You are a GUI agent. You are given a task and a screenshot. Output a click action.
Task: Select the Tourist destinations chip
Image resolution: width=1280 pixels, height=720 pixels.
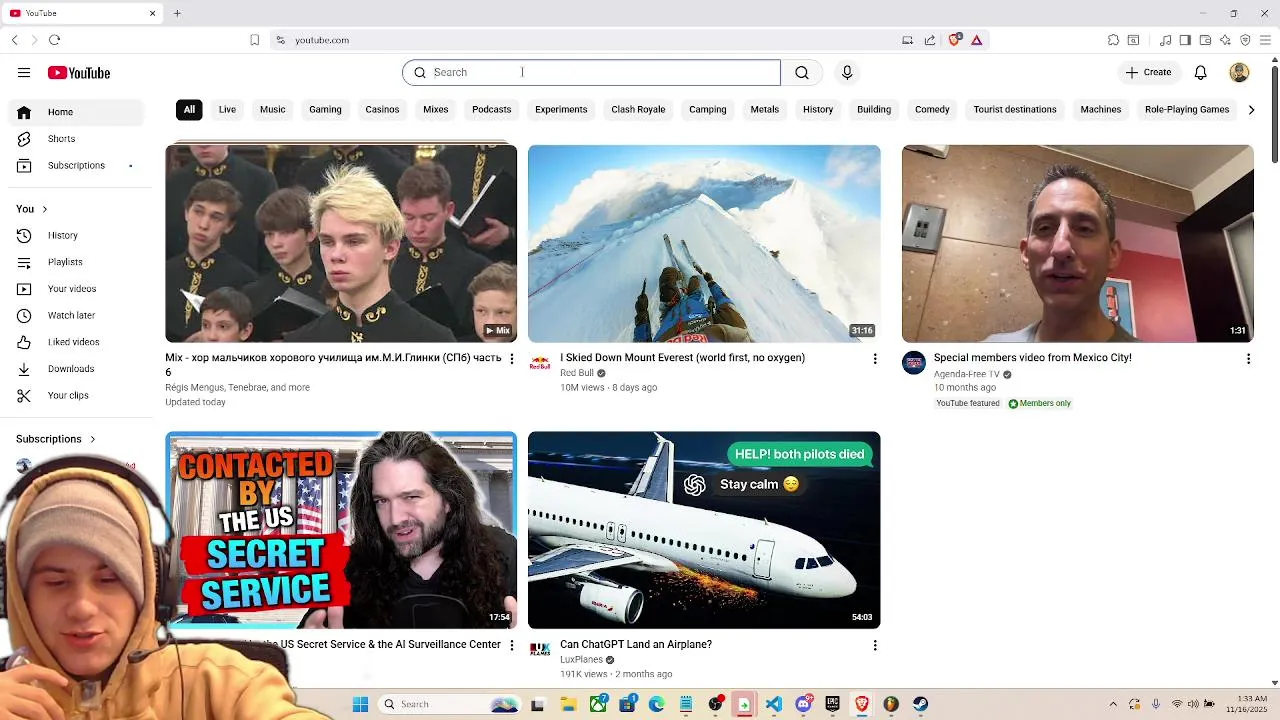[1015, 110]
